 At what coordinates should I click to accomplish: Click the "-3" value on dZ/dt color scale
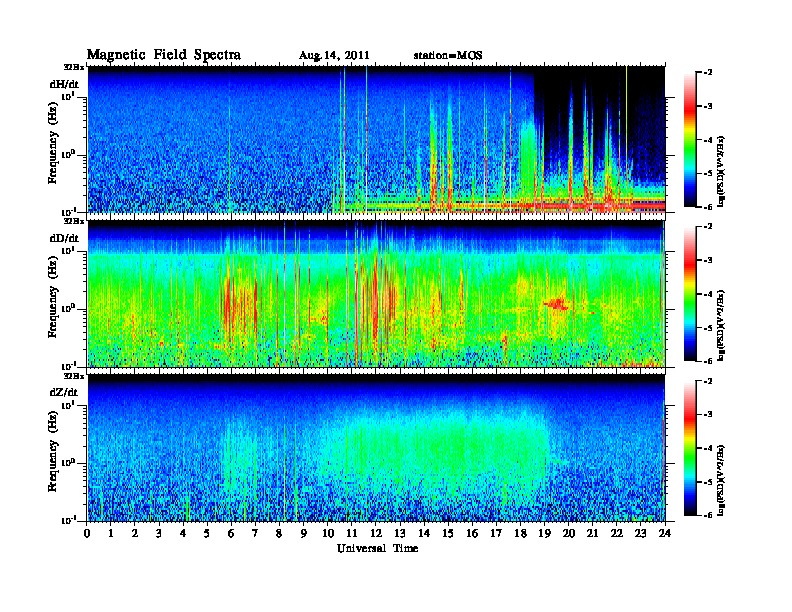click(x=708, y=415)
